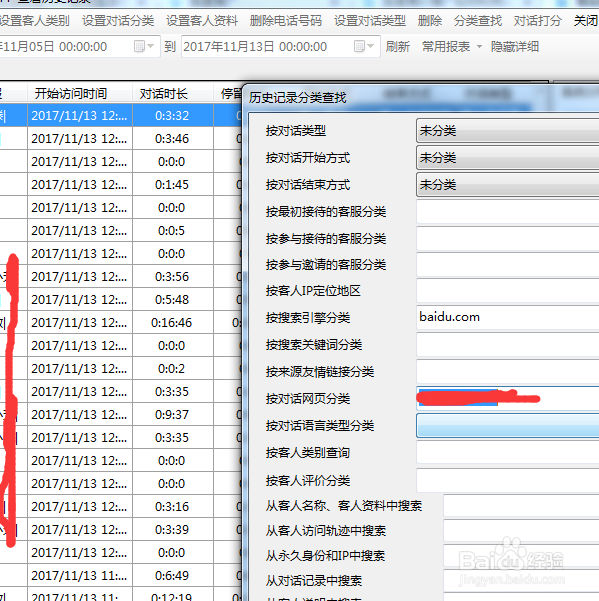Click search engine field containing baidu.com
This screenshot has height=601, width=599.
tap(507, 317)
